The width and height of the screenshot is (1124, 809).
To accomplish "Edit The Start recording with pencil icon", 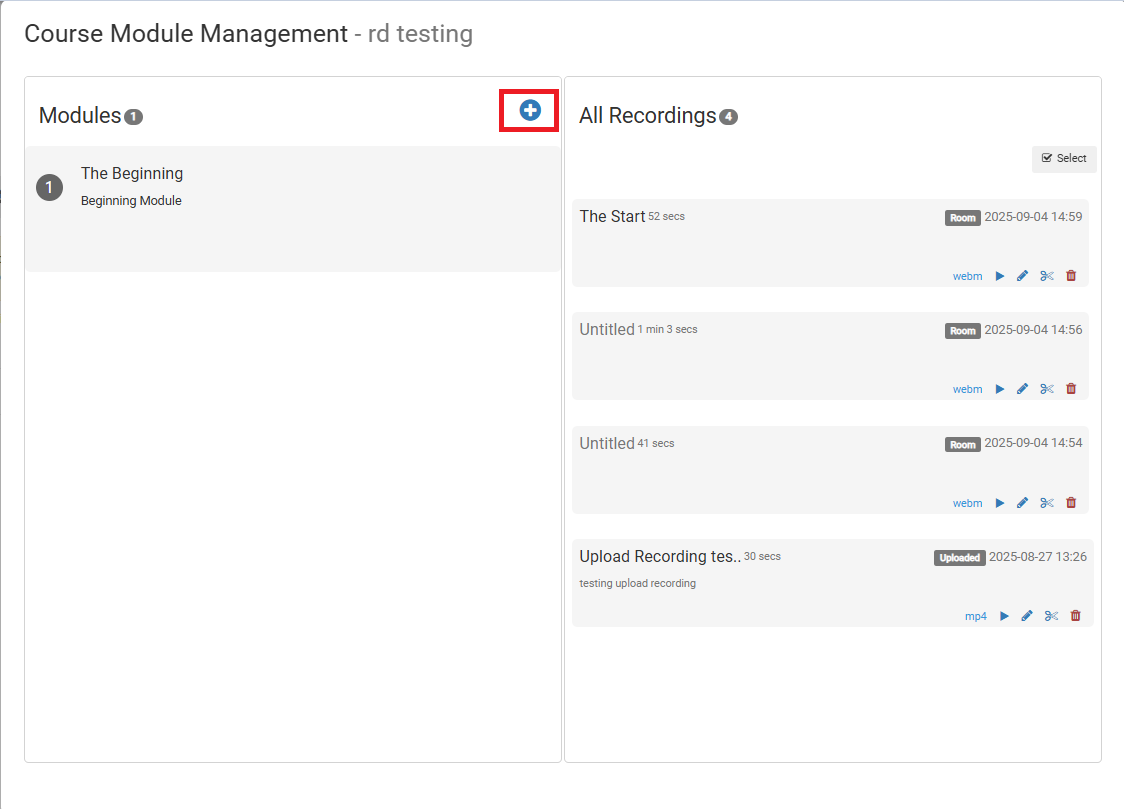I will click(1023, 276).
